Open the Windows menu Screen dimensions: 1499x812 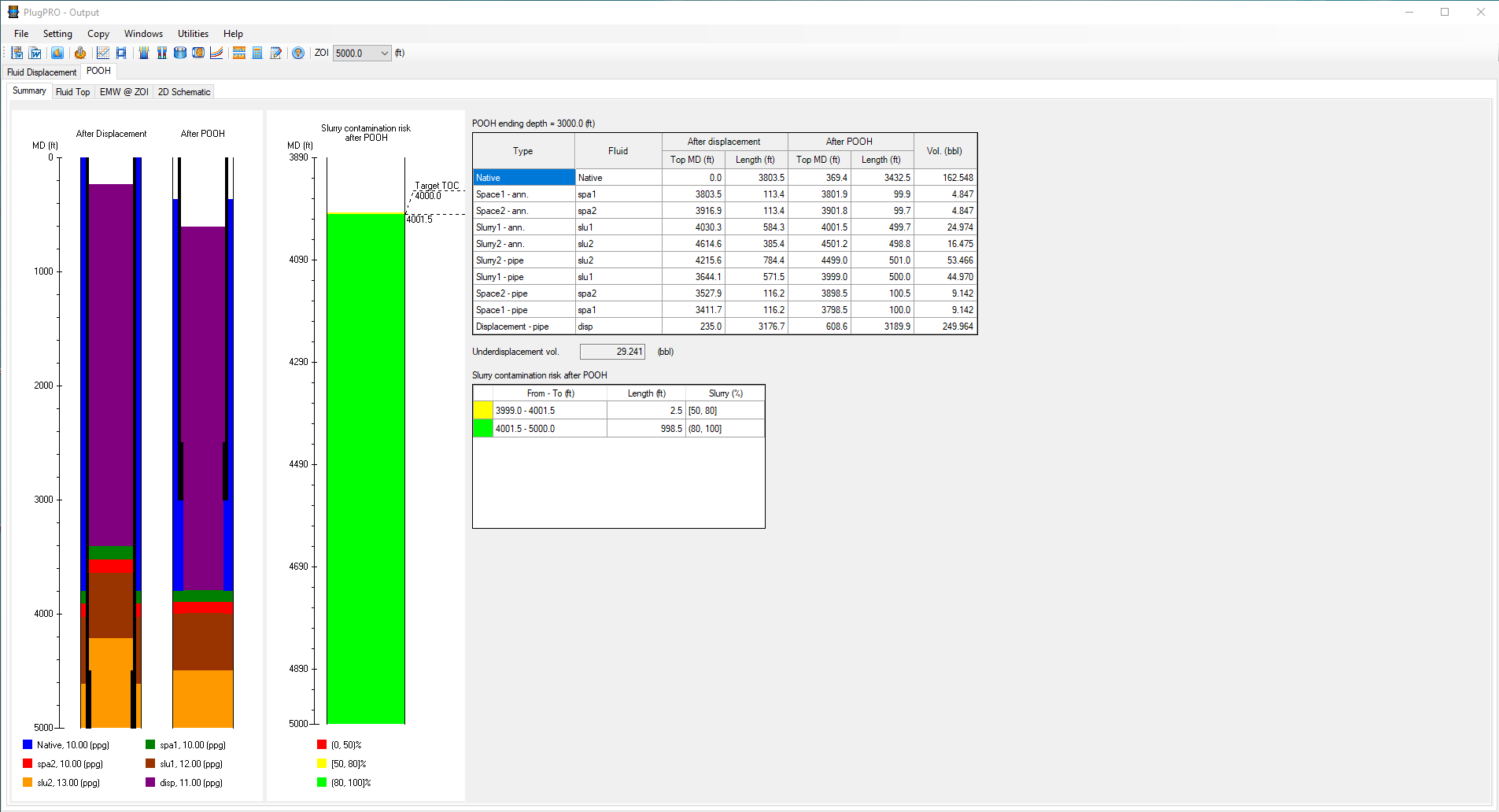(x=143, y=34)
